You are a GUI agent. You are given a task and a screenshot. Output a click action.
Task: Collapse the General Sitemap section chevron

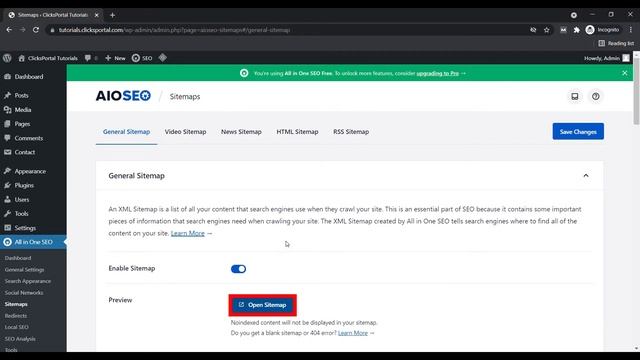pos(586,176)
